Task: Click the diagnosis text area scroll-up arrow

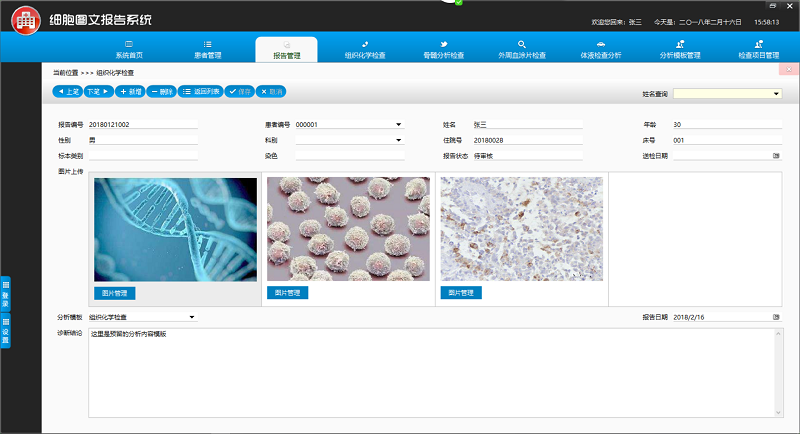Action: point(778,334)
